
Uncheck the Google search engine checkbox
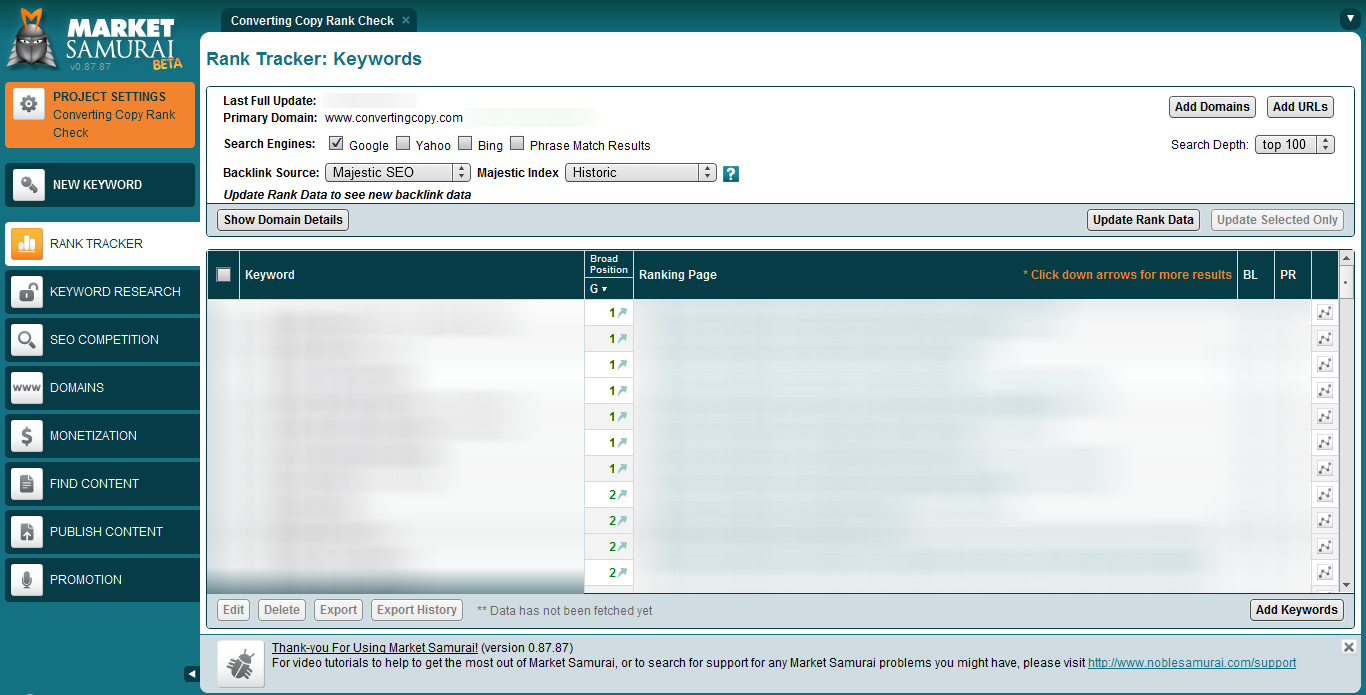[x=336, y=143]
